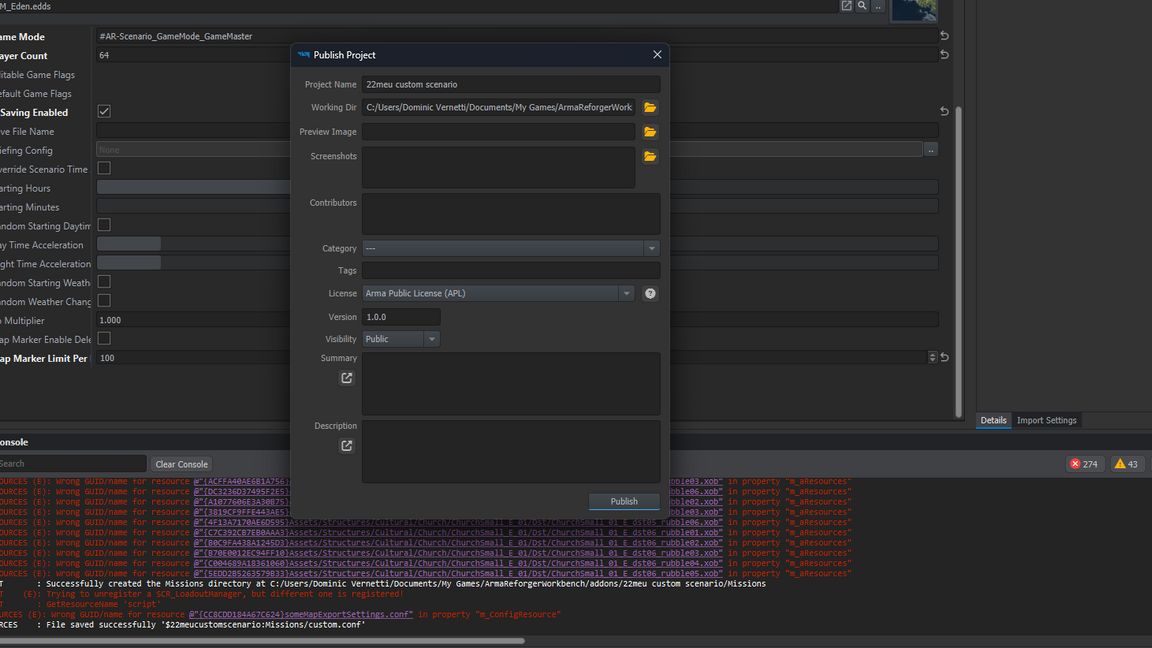1152x648 pixels.
Task: Click the Clear Console button
Action: [x=181, y=464]
